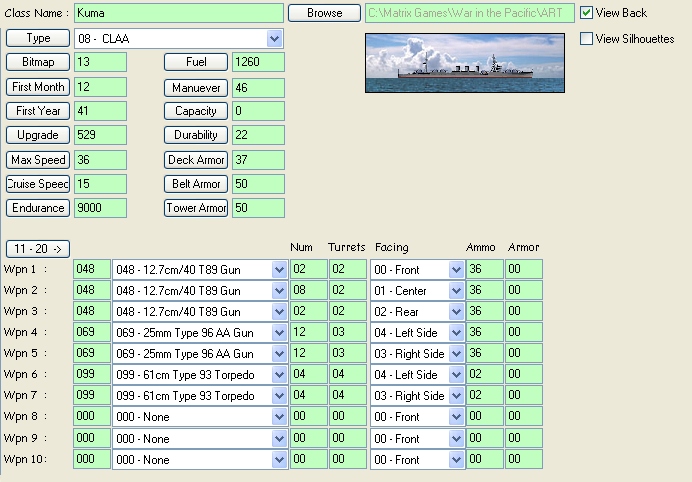Expand Wpn 1 weapon dropdown arrow
This screenshot has width=692, height=482.
tap(279, 270)
